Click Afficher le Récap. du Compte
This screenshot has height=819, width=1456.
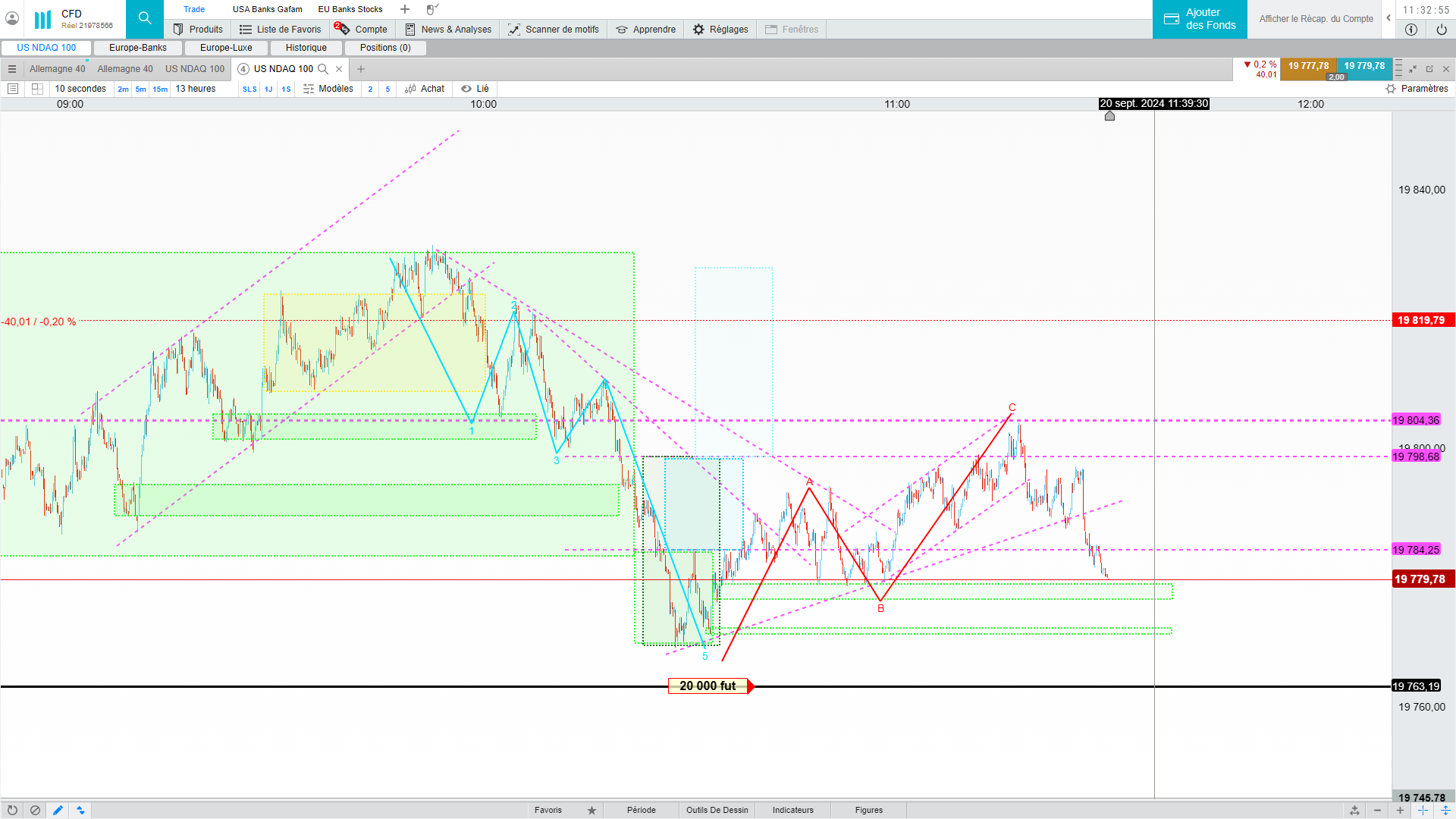point(1316,19)
